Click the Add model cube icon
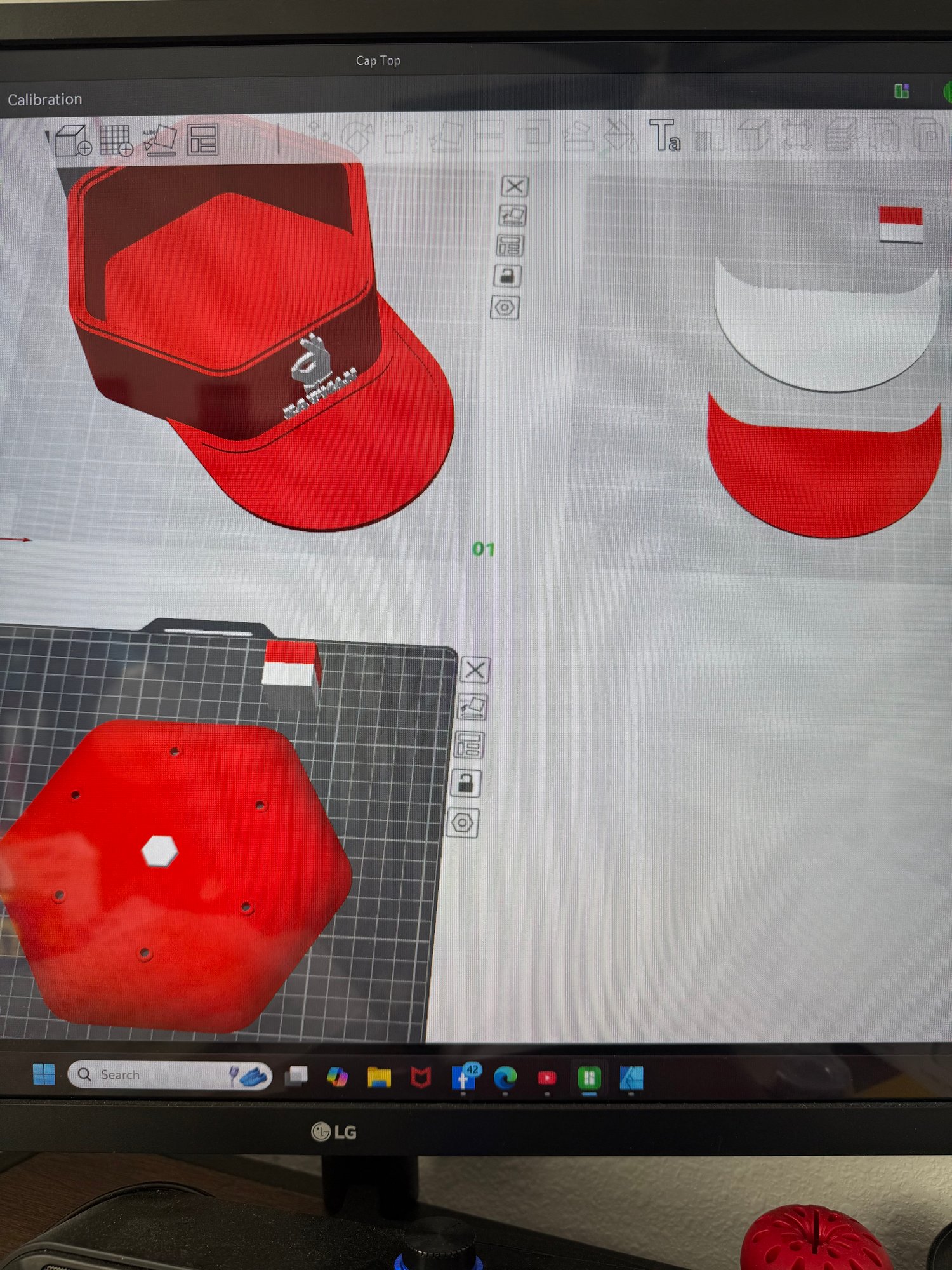The width and height of the screenshot is (952, 1270). (73, 140)
